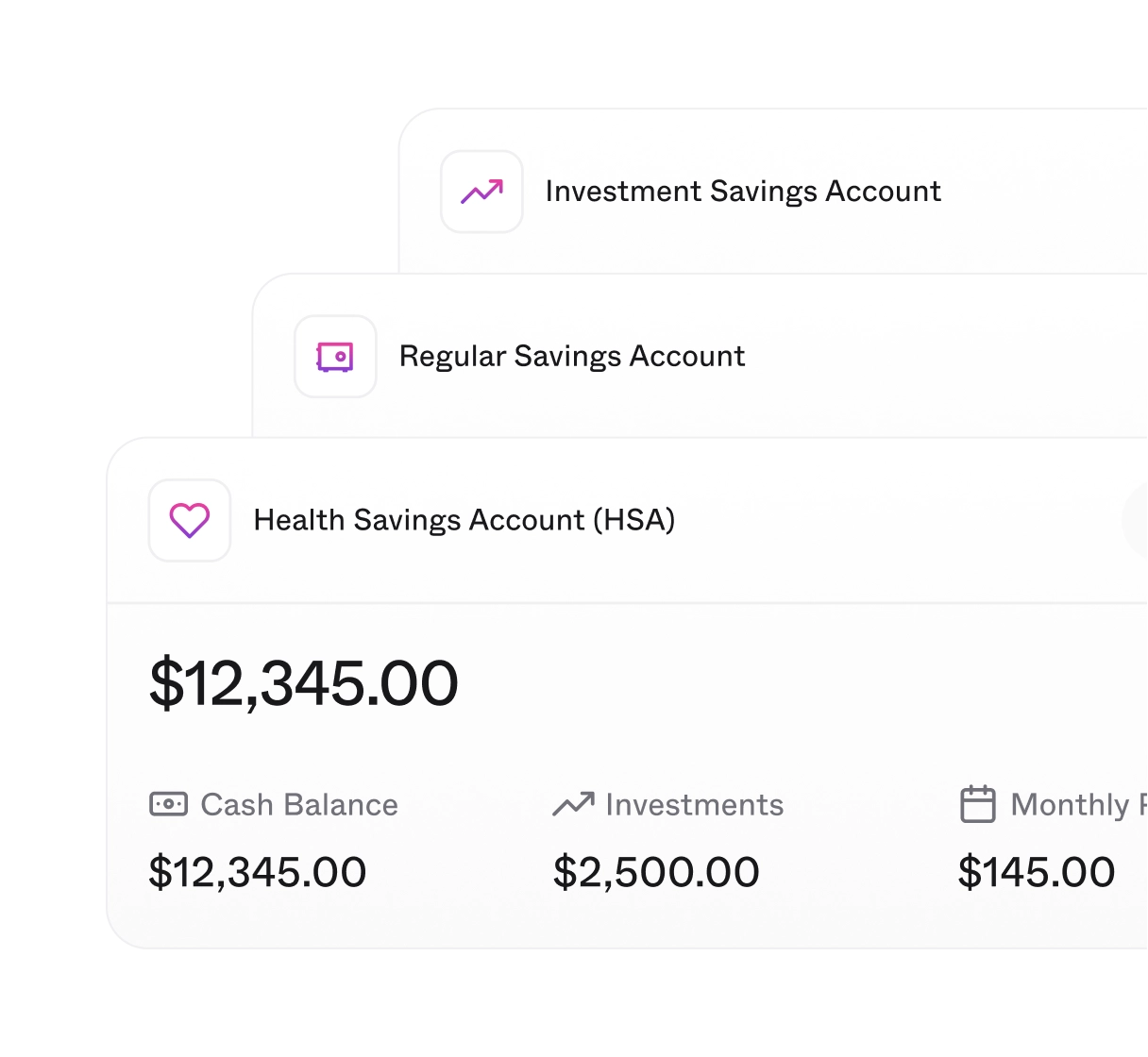Select the $145.00 Monthly value
Image resolution: width=1148 pixels, height=1057 pixels.
(1037, 871)
